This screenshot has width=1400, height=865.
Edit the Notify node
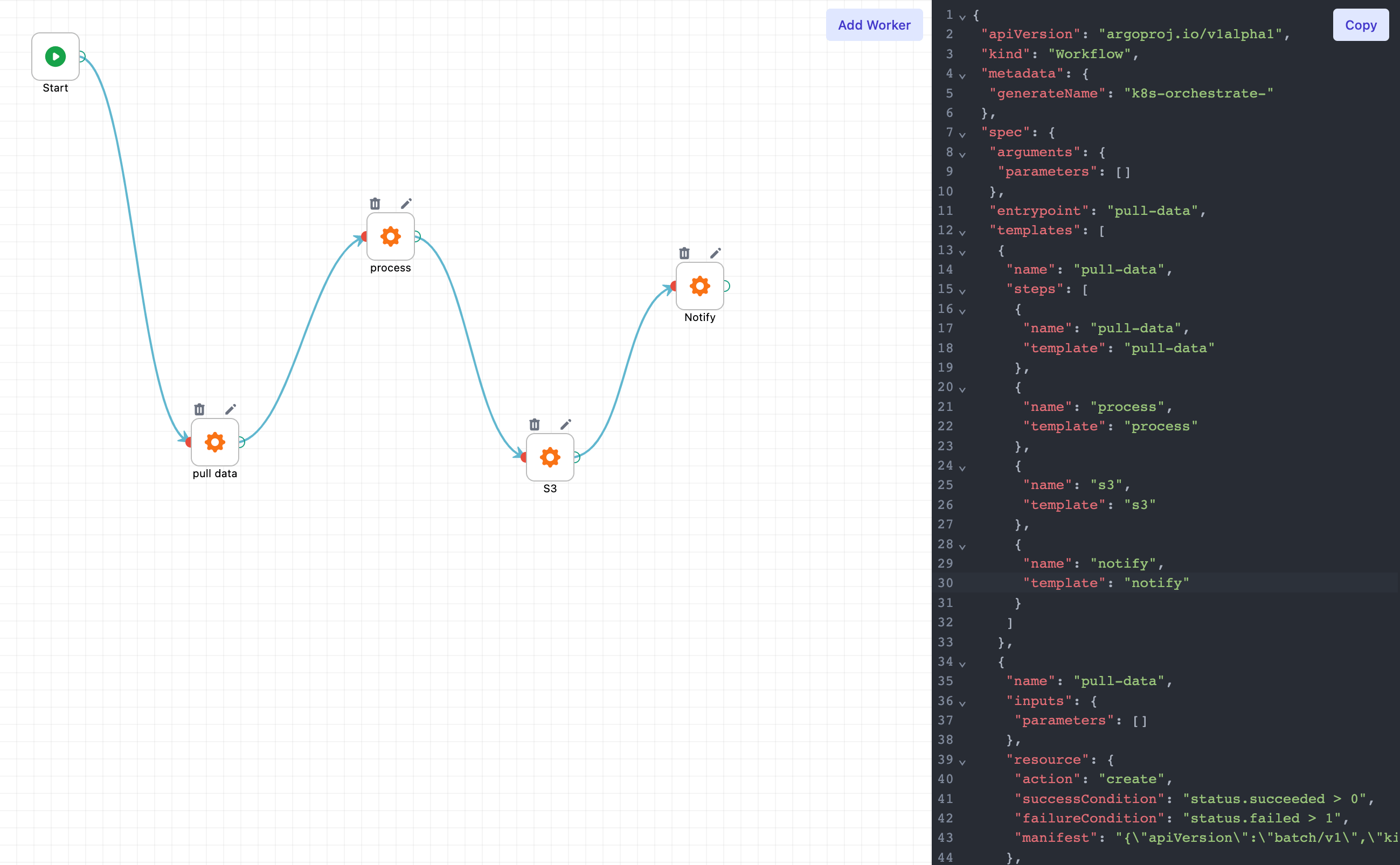tap(715, 253)
